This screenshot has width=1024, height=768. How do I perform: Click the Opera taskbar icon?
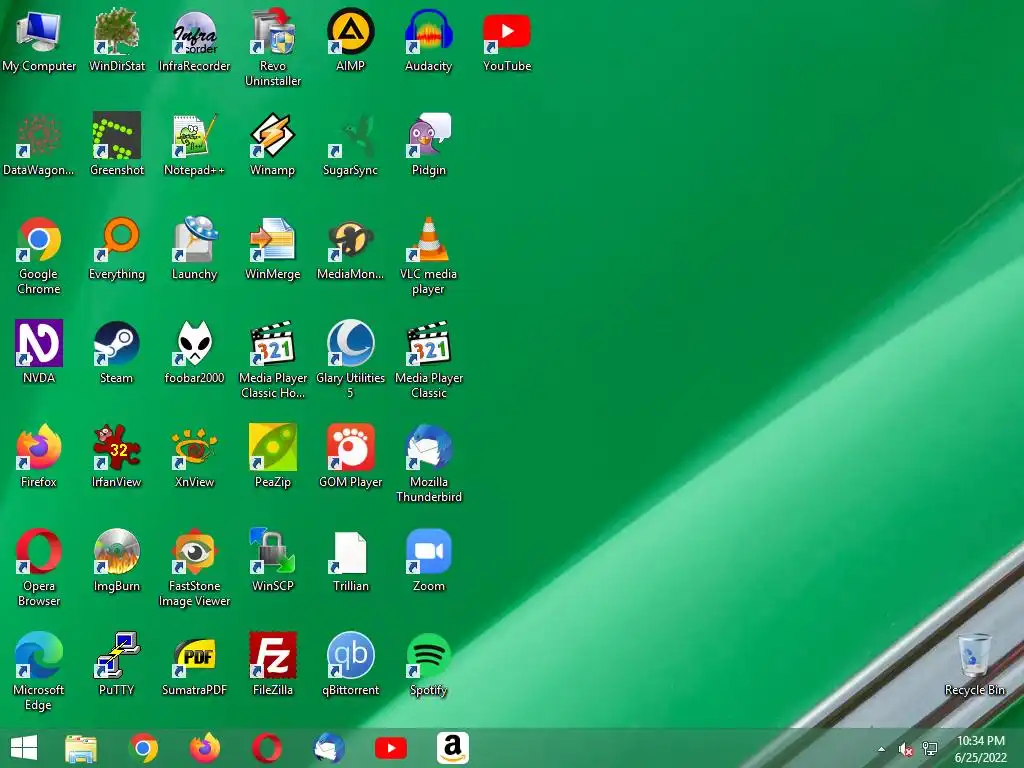(267, 748)
